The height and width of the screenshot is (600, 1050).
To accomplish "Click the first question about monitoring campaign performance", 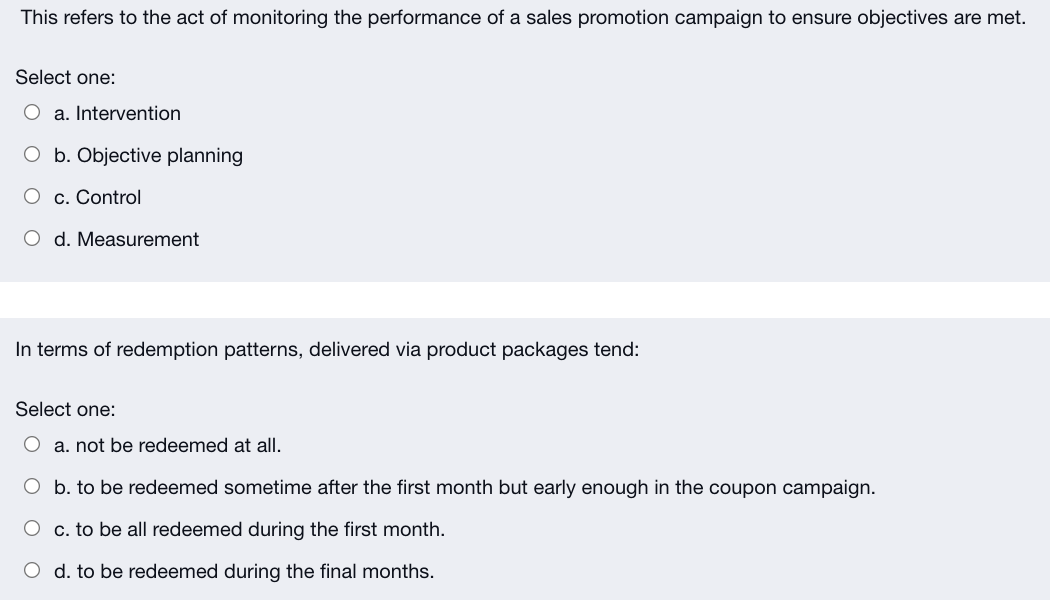I will click(522, 16).
